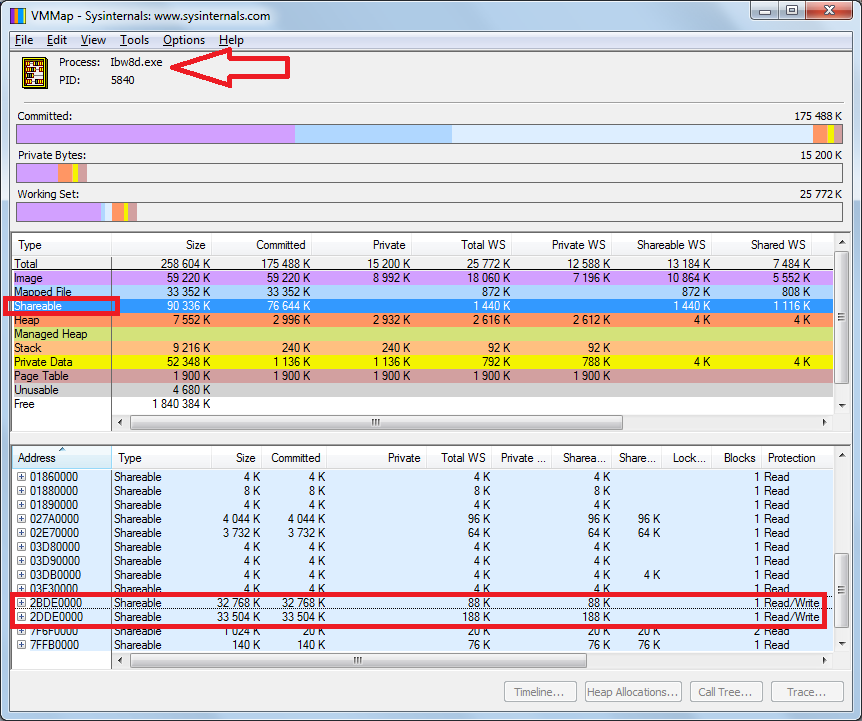The height and width of the screenshot is (721, 862).
Task: Click address list horizontal scrollbar left arrow
Action: (120, 659)
